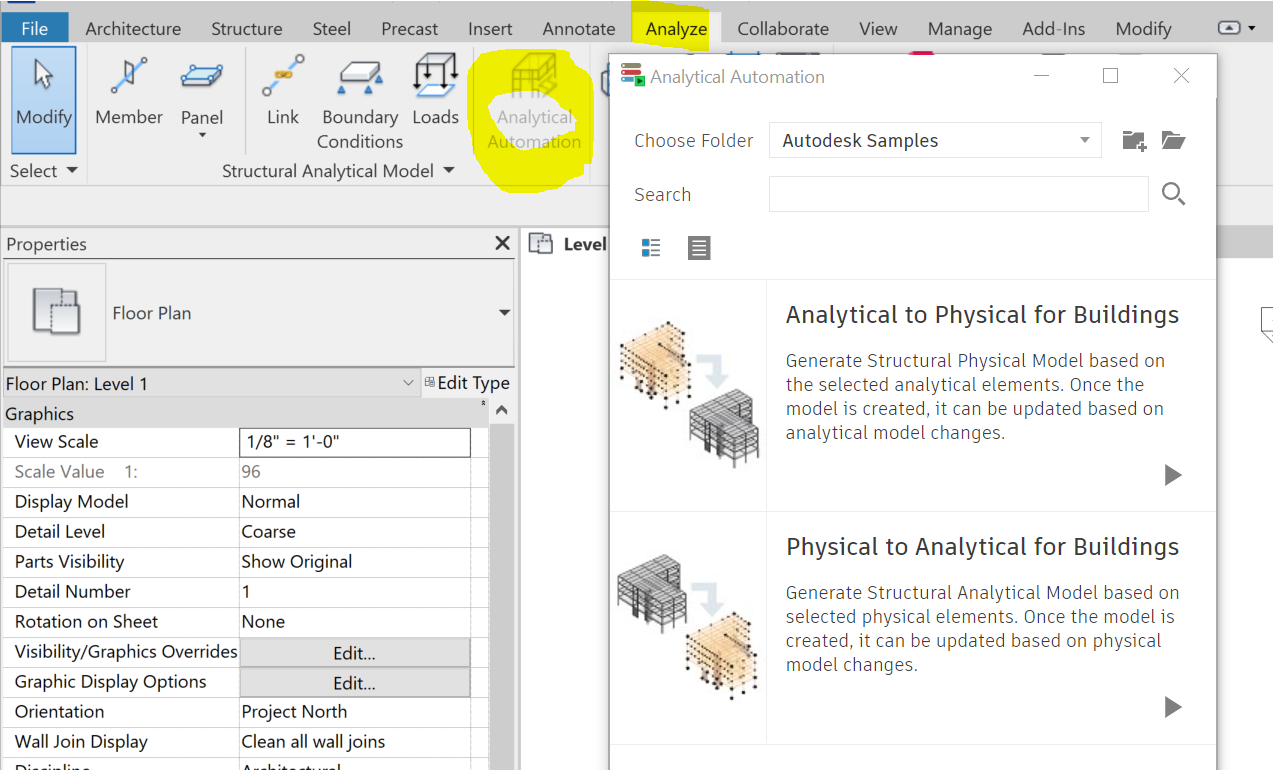The width and height of the screenshot is (1273, 770).
Task: Collapse the Structural Analytical Model panel
Action: (x=450, y=170)
